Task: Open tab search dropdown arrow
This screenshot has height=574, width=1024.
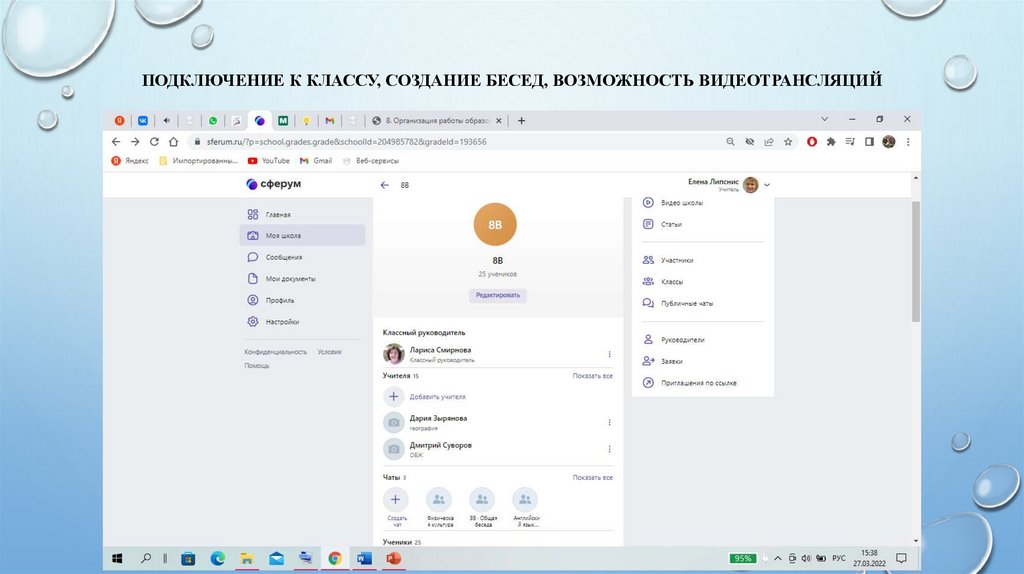Action: tap(825, 120)
